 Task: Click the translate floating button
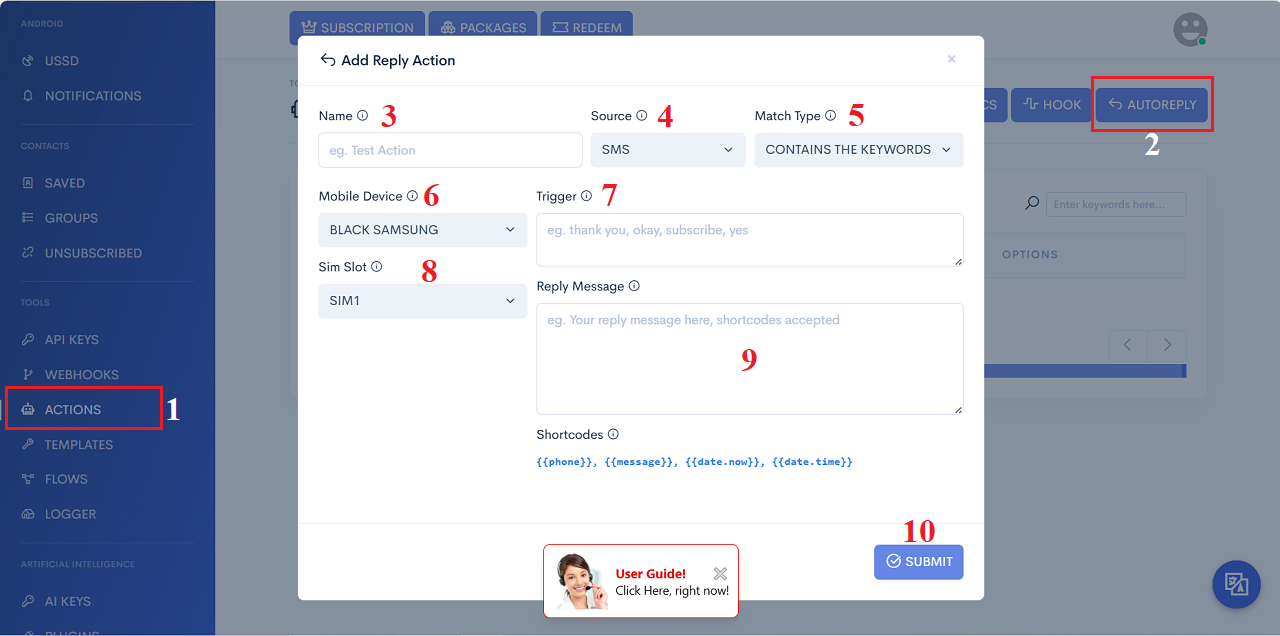[x=1236, y=585]
